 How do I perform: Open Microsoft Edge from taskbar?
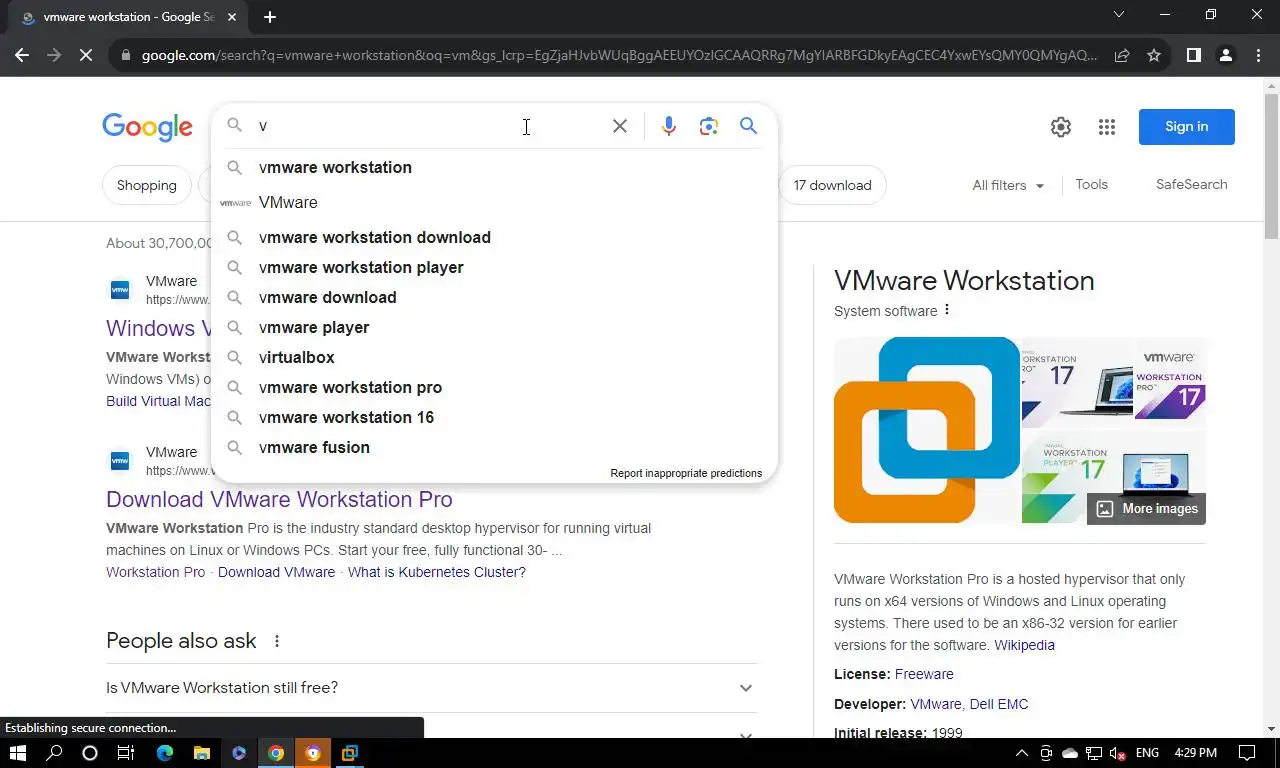pyautogui.click(x=164, y=753)
